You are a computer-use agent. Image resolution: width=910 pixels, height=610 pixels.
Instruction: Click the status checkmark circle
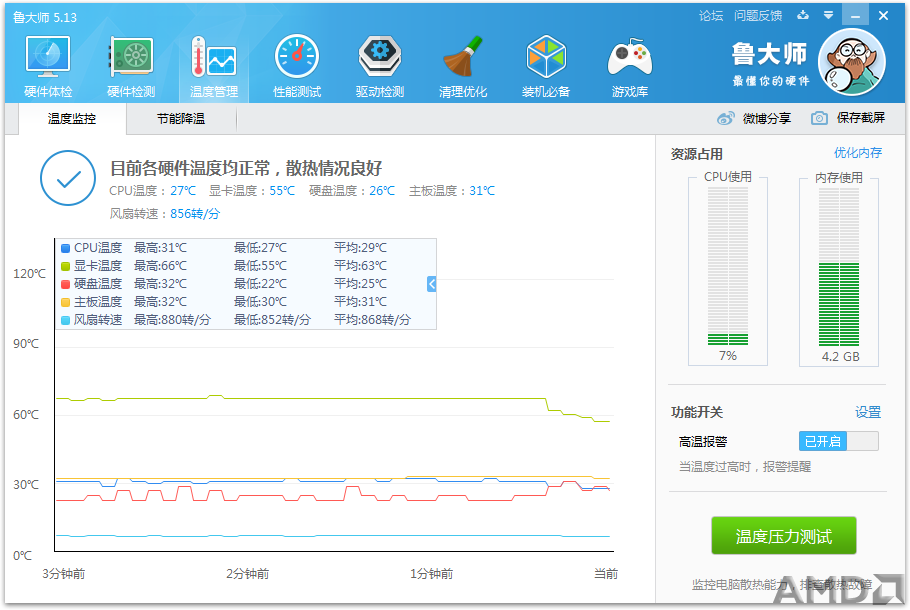click(68, 178)
